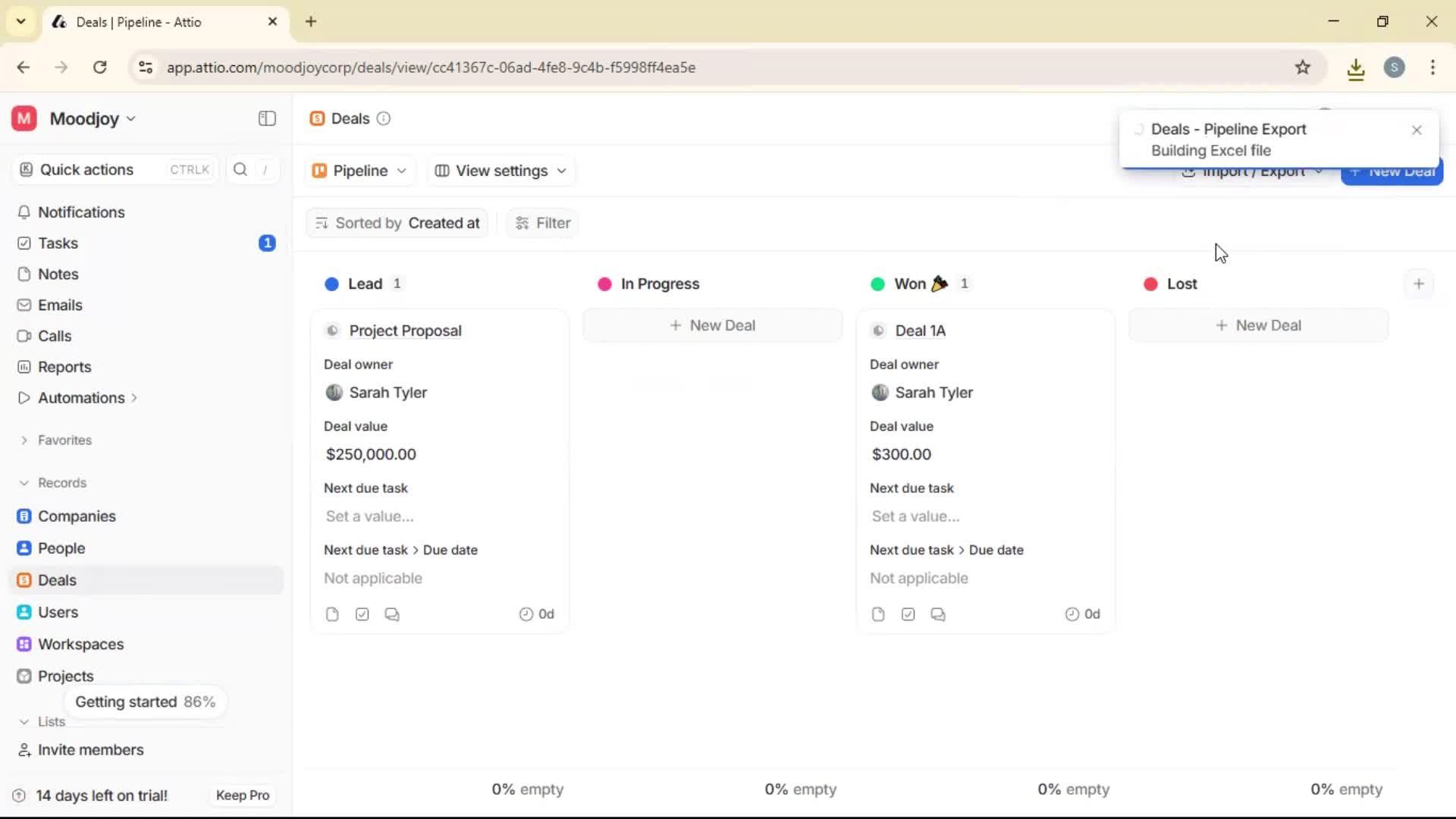Open comments on the Project Proposal card
1456x819 pixels.
pyautogui.click(x=391, y=613)
